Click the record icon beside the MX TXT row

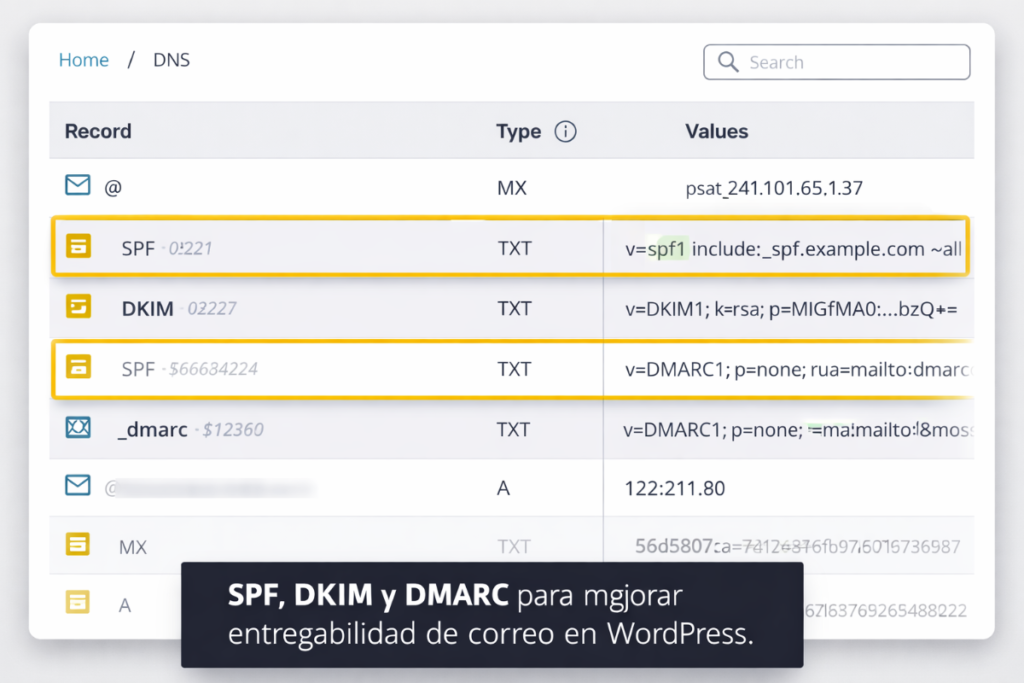78,546
